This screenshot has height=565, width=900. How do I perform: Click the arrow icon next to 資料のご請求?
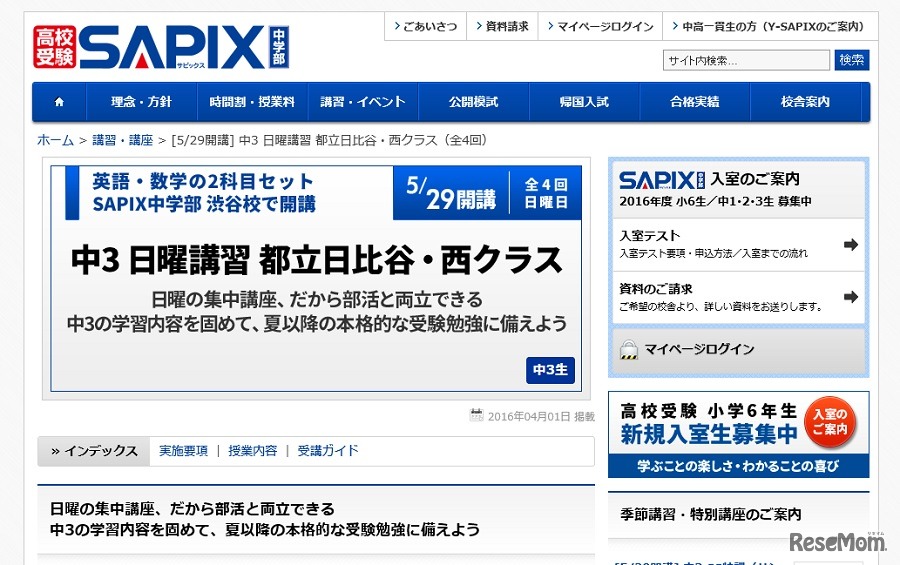[x=851, y=297]
